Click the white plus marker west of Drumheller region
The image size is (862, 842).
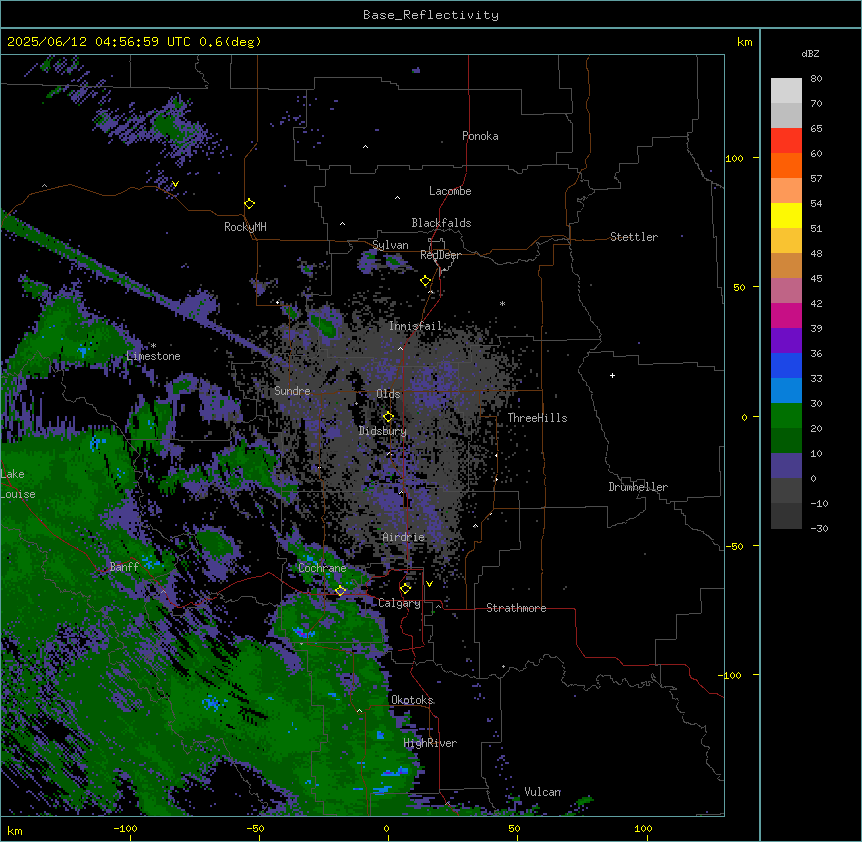[612, 375]
